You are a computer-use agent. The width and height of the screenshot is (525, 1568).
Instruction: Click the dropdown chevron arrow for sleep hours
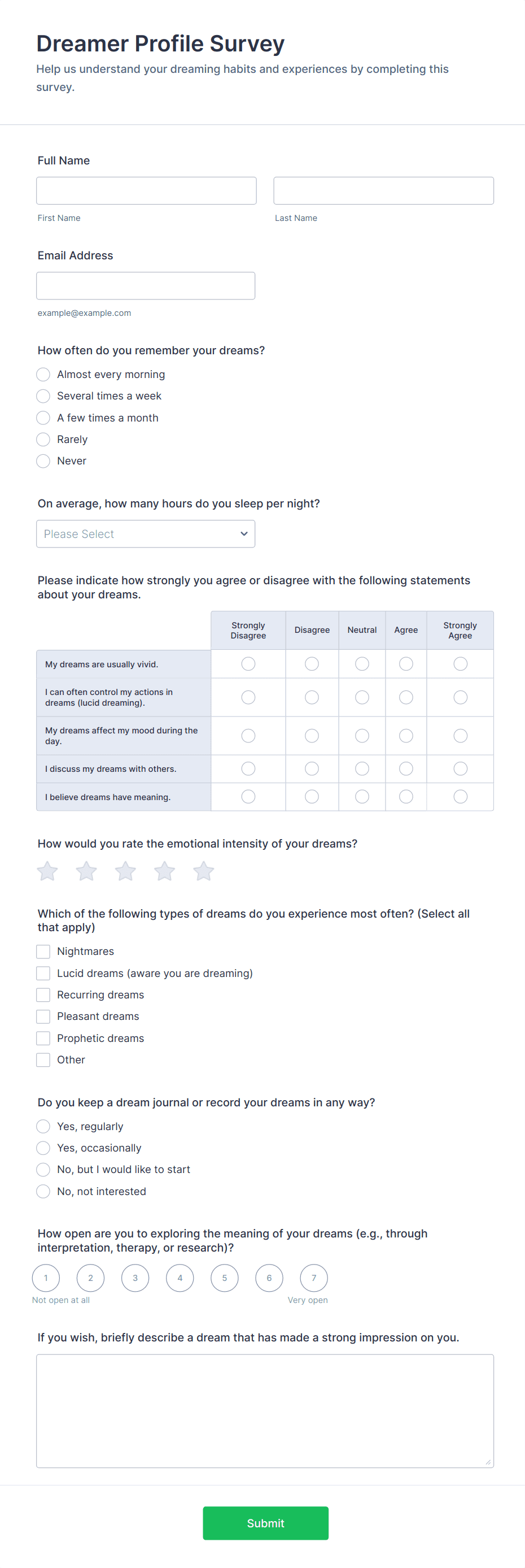point(244,534)
